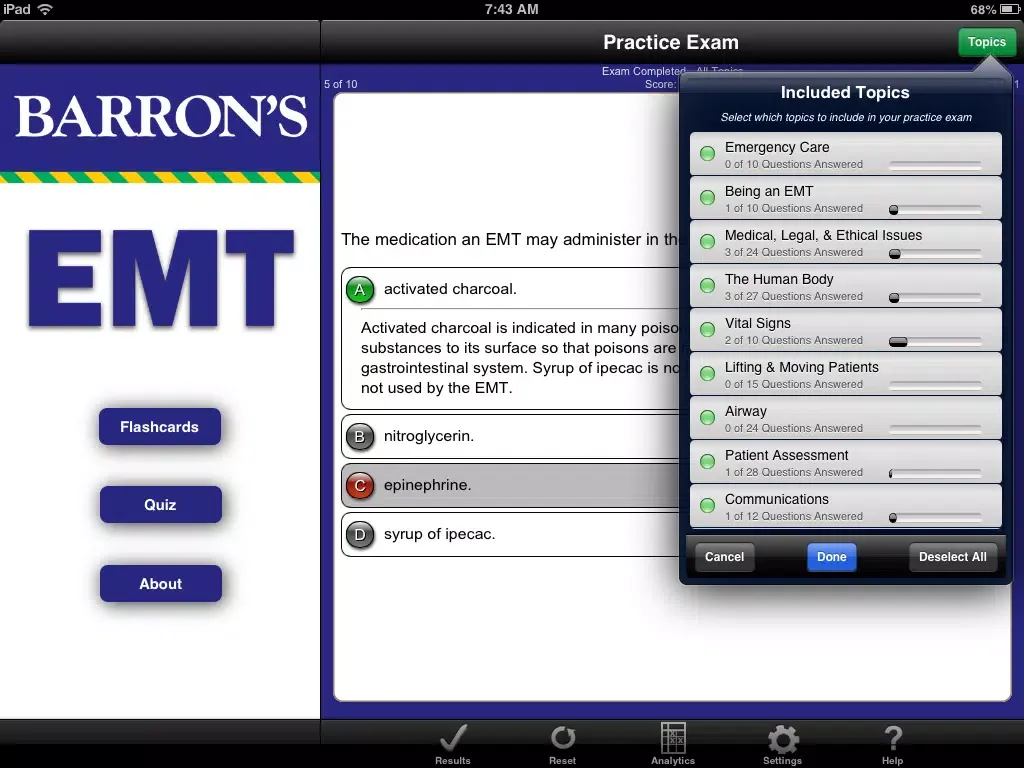Click '1 of 28 Questions Answered' text
Image resolution: width=1024 pixels, height=768 pixels.
793,472
